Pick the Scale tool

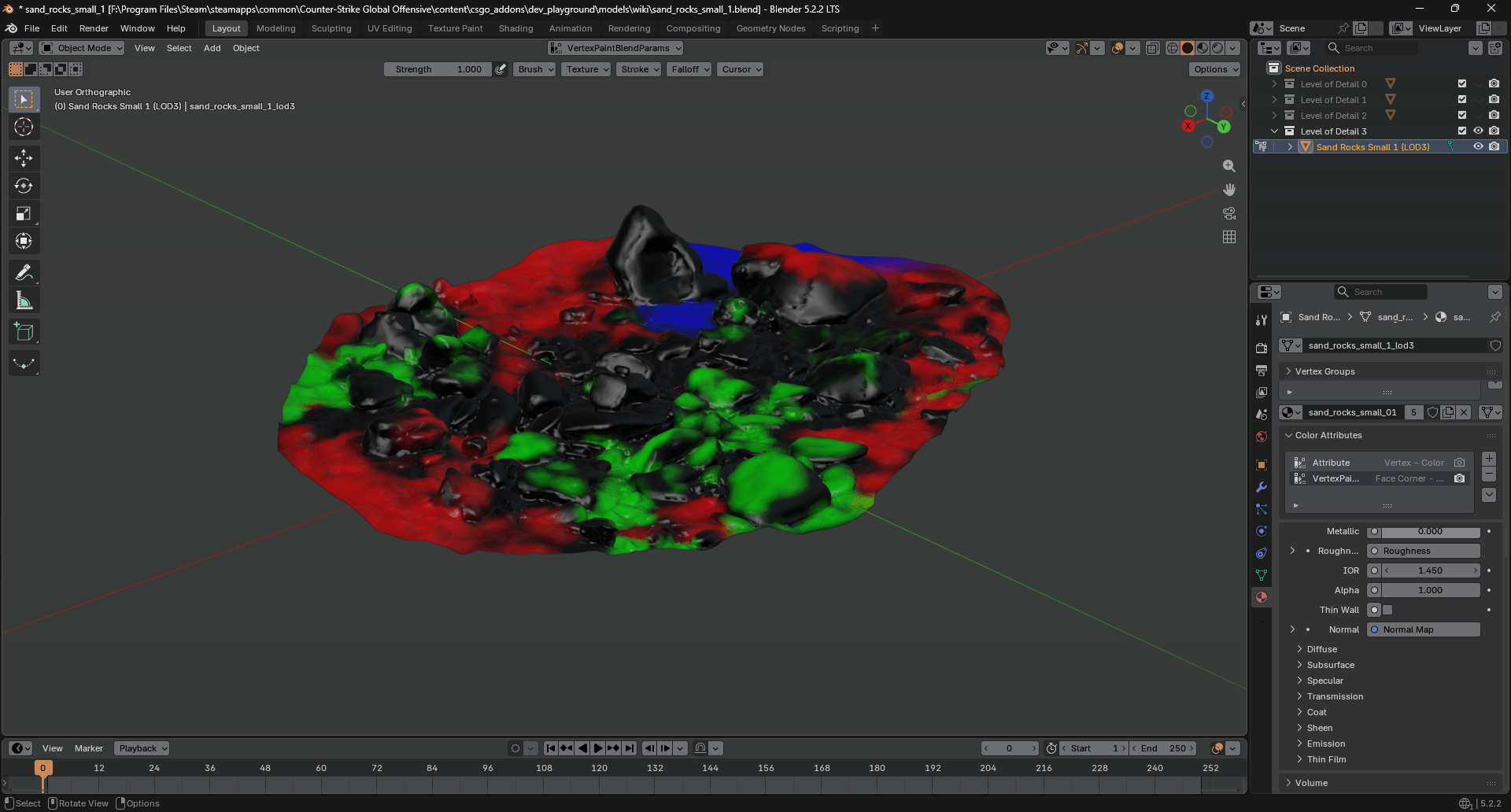click(x=24, y=213)
